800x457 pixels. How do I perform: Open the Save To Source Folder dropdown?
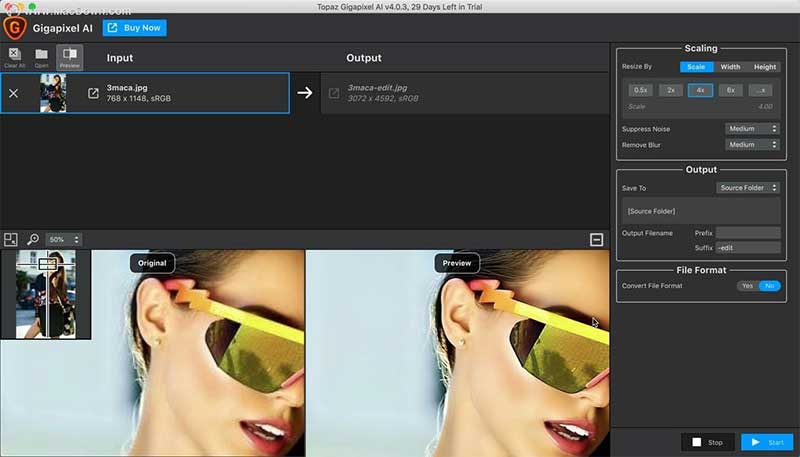point(748,188)
